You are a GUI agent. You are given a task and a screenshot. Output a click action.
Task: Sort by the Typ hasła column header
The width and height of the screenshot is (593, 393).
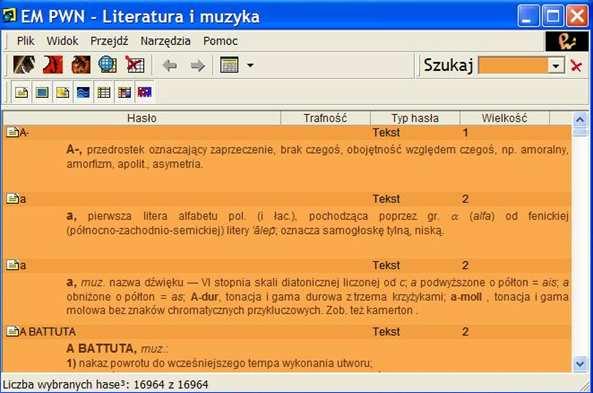point(415,118)
